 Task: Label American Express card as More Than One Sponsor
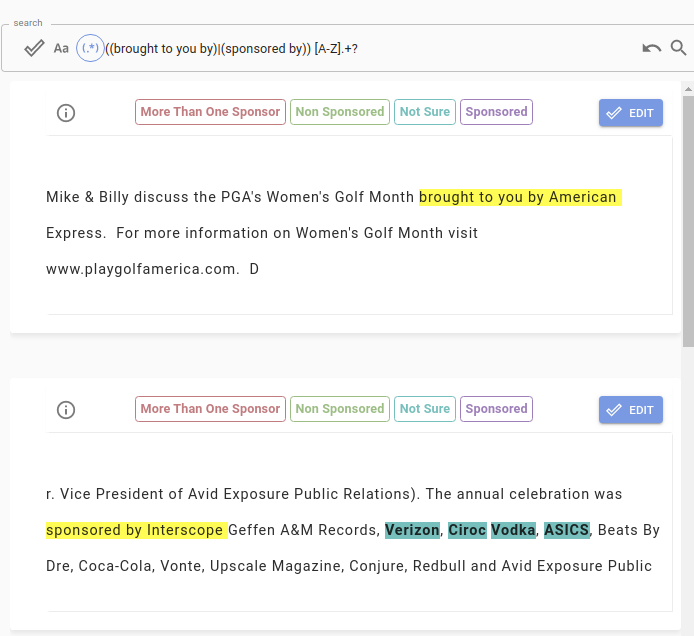click(x=210, y=112)
